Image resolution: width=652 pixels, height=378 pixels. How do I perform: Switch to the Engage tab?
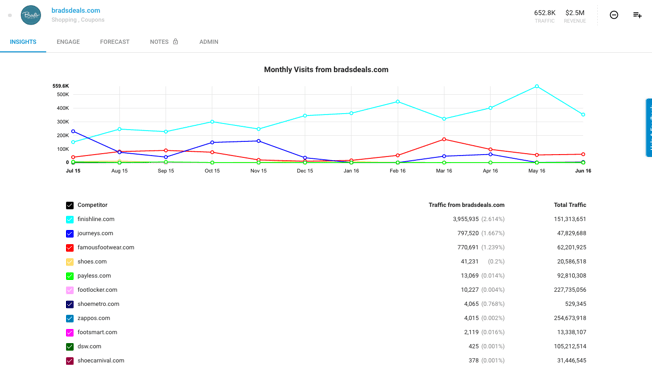point(68,42)
